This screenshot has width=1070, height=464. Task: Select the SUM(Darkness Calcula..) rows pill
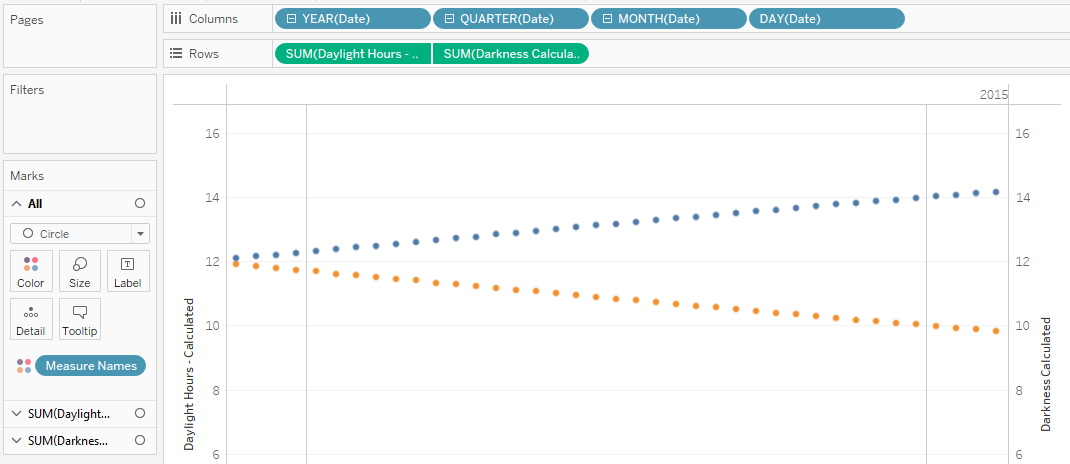[x=510, y=54]
